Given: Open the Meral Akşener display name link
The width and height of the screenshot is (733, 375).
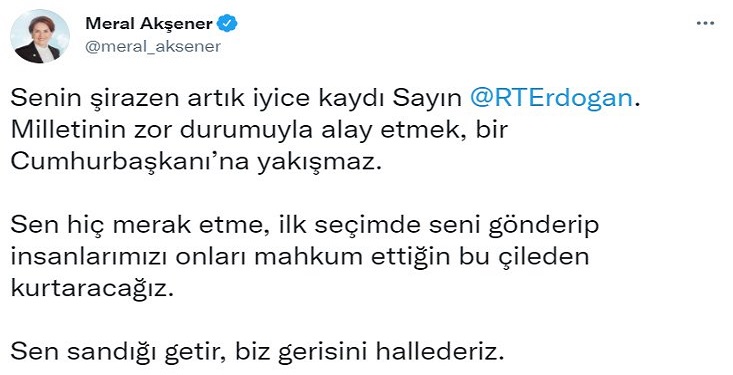Looking at the screenshot, I should 149,23.
